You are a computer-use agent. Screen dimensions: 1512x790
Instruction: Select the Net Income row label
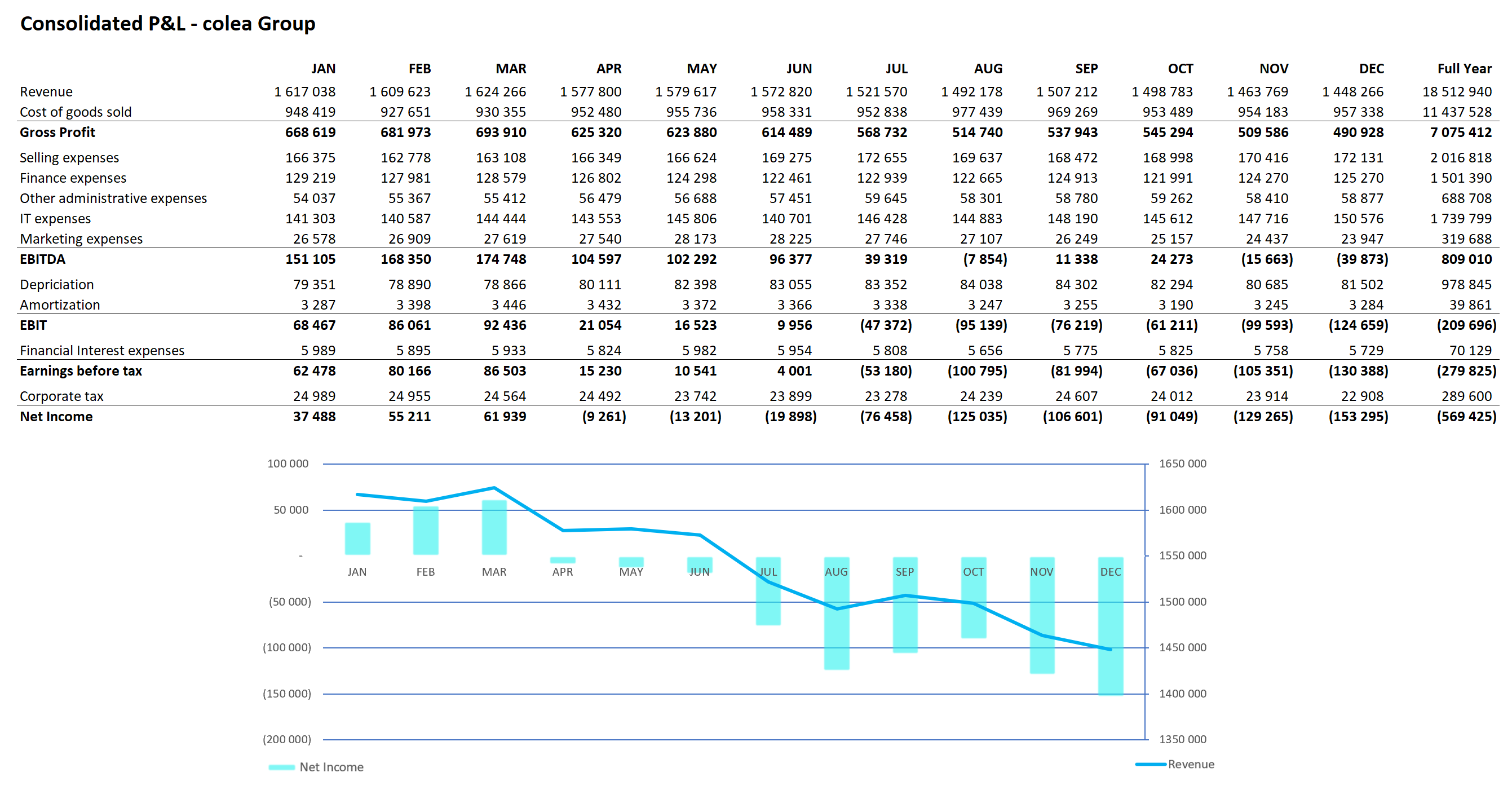pos(56,416)
